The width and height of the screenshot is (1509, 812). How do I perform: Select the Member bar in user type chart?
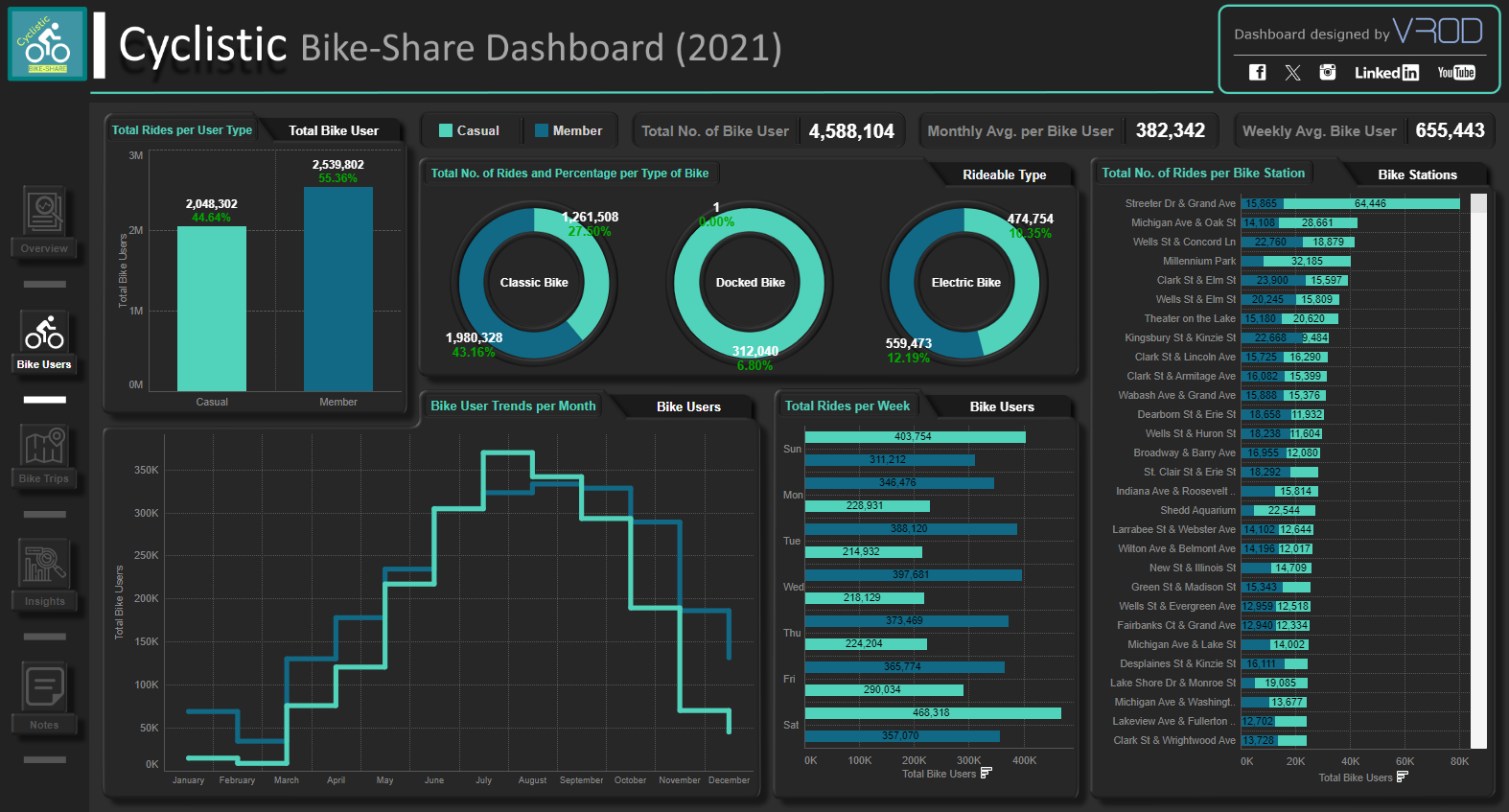(x=338, y=289)
